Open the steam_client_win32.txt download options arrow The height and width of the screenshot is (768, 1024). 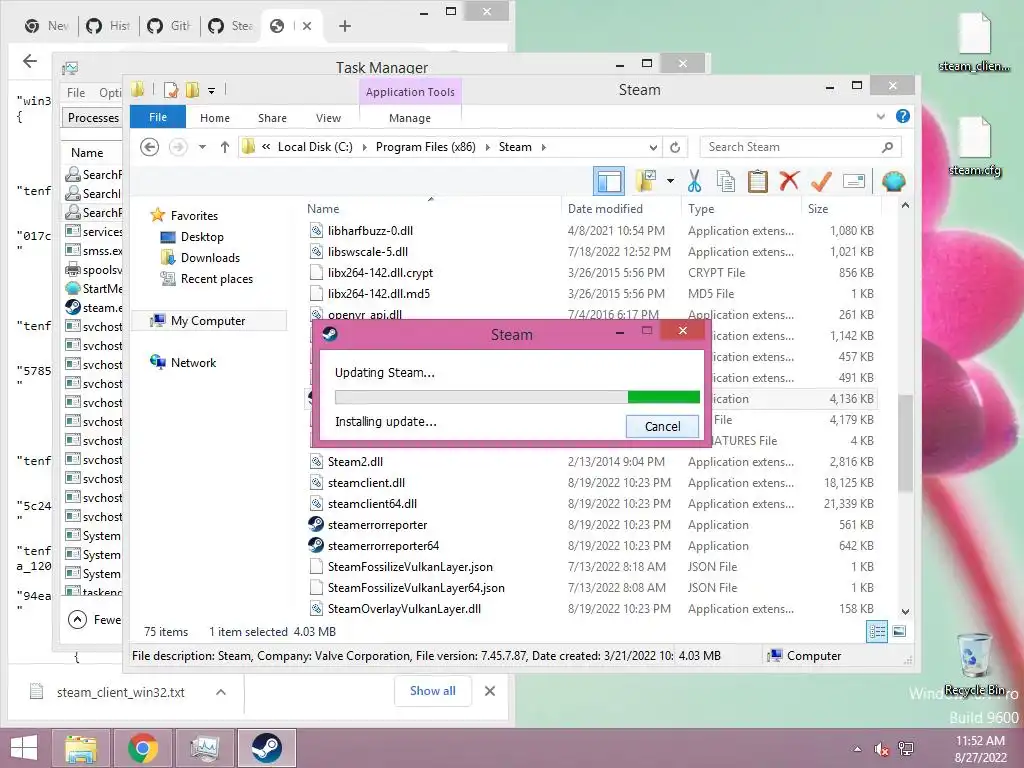pyautogui.click(x=221, y=692)
